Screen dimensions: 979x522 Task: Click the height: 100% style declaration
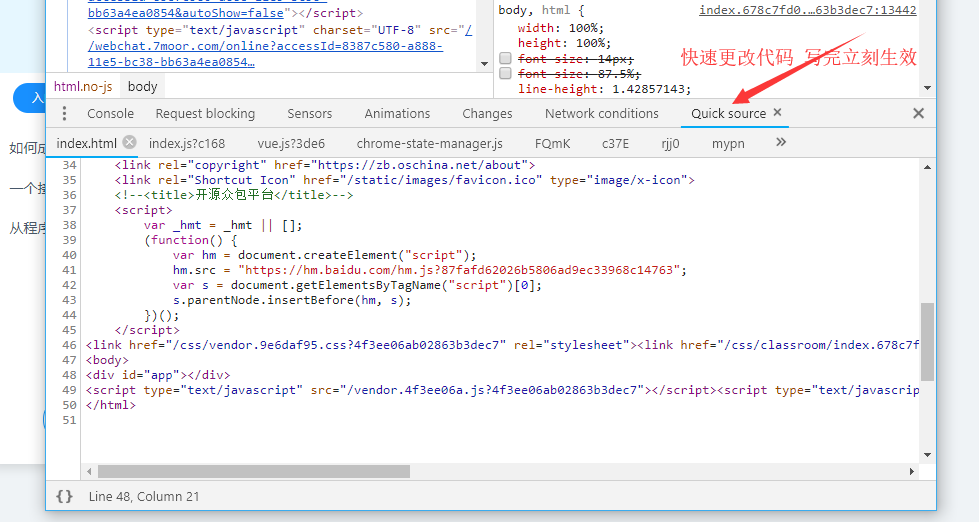pos(564,44)
